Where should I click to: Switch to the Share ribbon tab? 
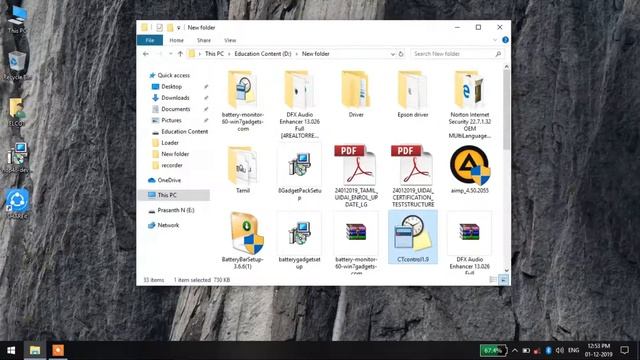point(204,40)
